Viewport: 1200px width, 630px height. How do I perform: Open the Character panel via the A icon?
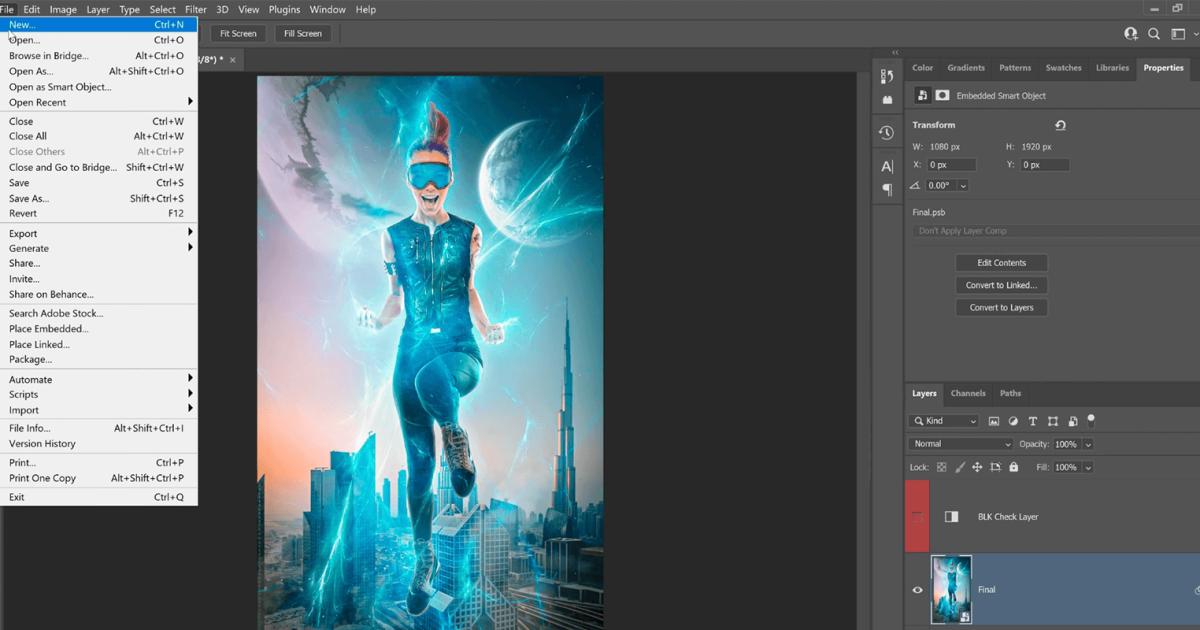(886, 165)
